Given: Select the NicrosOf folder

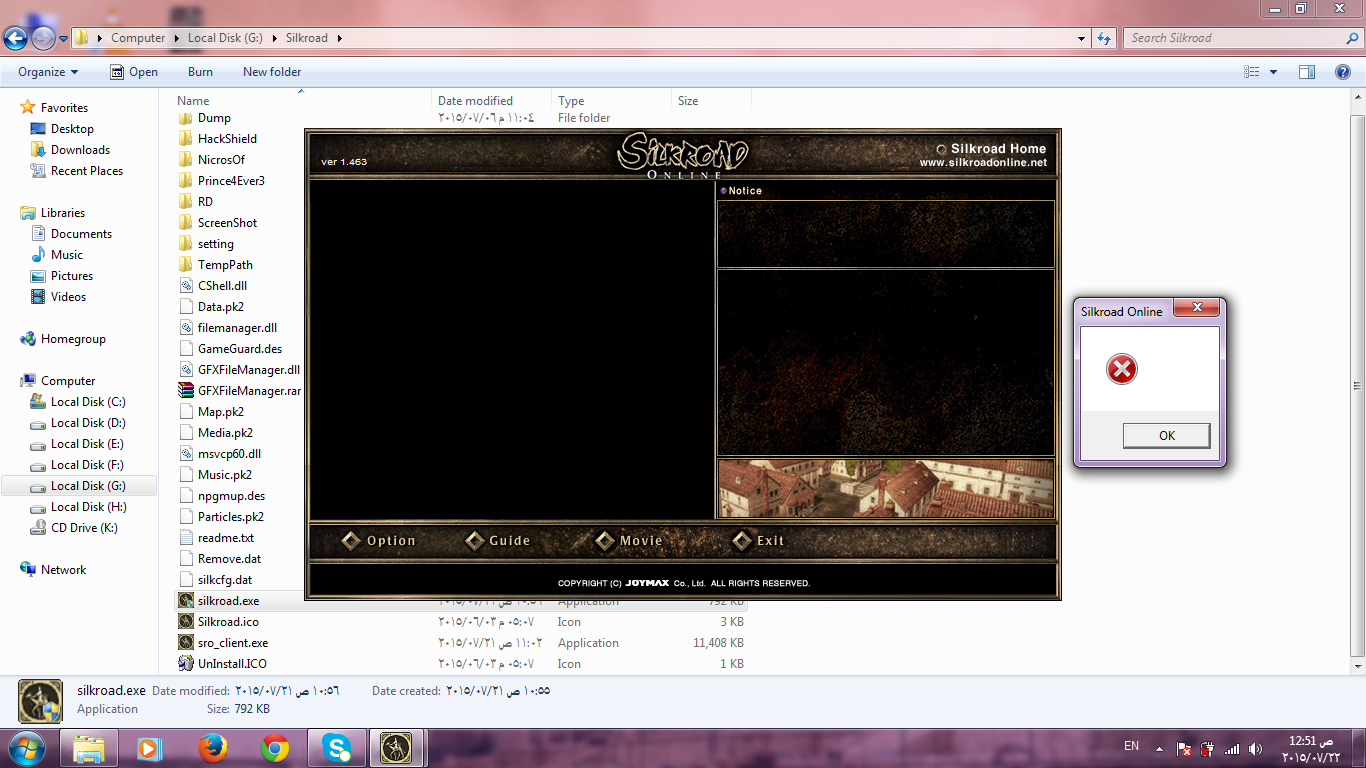Looking at the screenshot, I should 221,160.
